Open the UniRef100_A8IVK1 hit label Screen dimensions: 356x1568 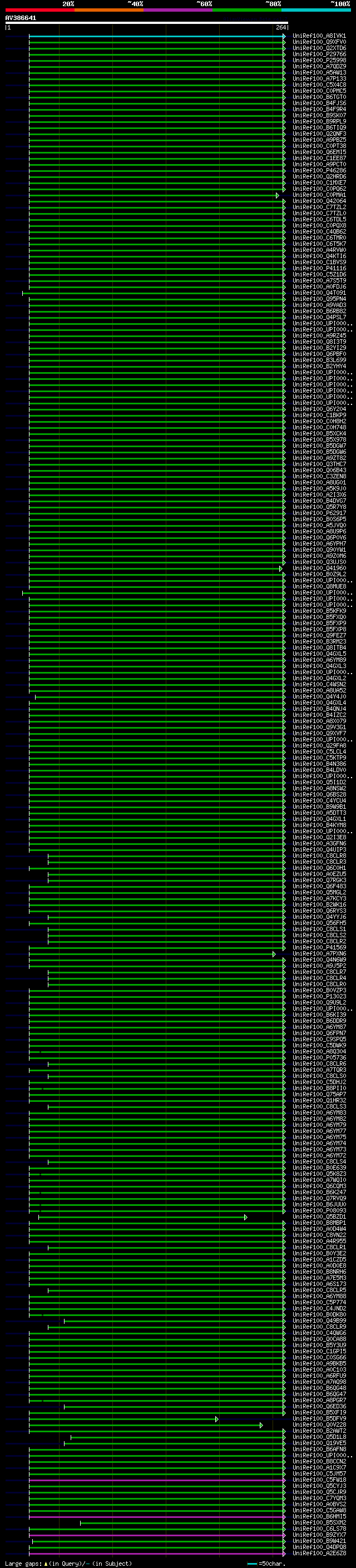click(x=319, y=37)
